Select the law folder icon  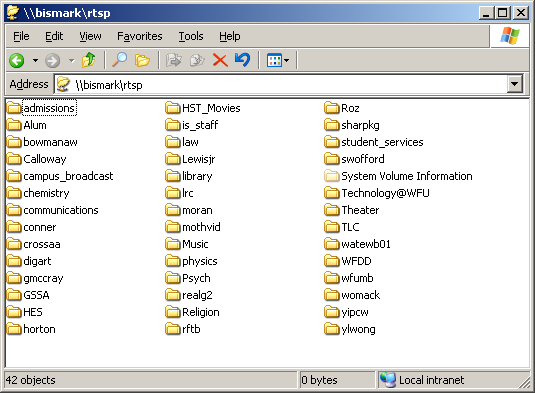coord(173,142)
